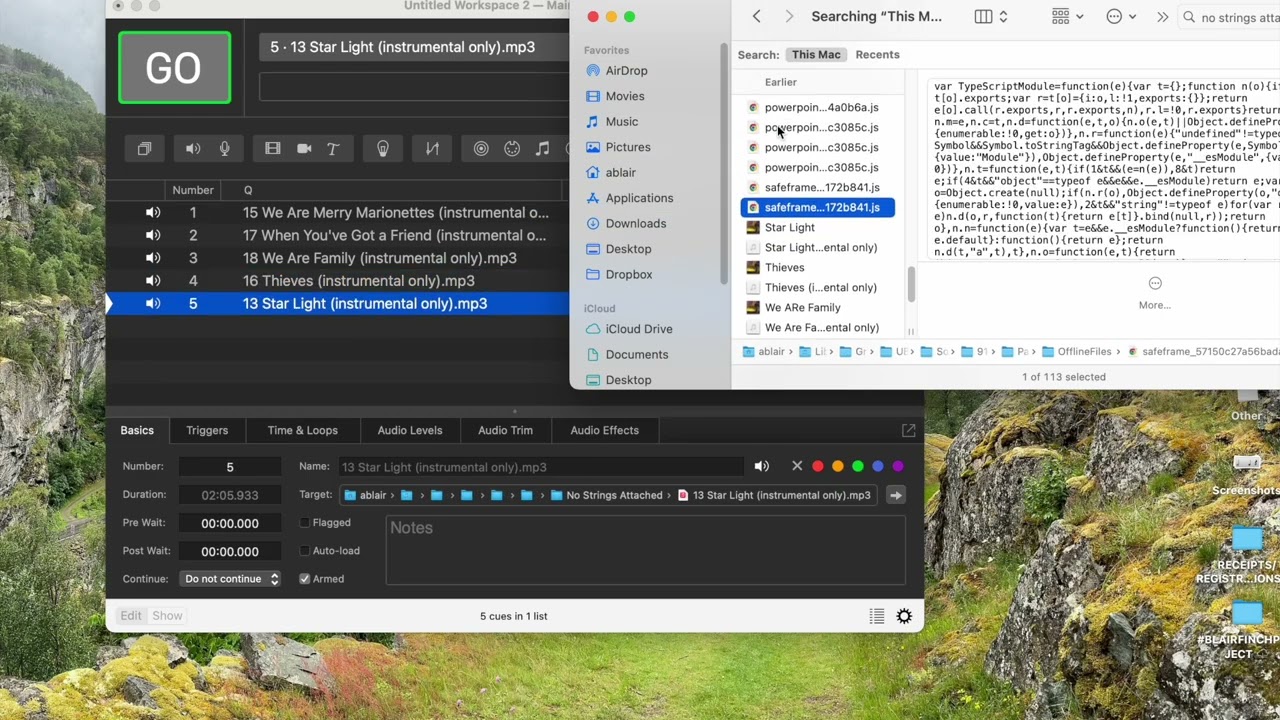The image size is (1280, 720).
Task: Open the Finder action menu dropdown
Action: (1121, 17)
